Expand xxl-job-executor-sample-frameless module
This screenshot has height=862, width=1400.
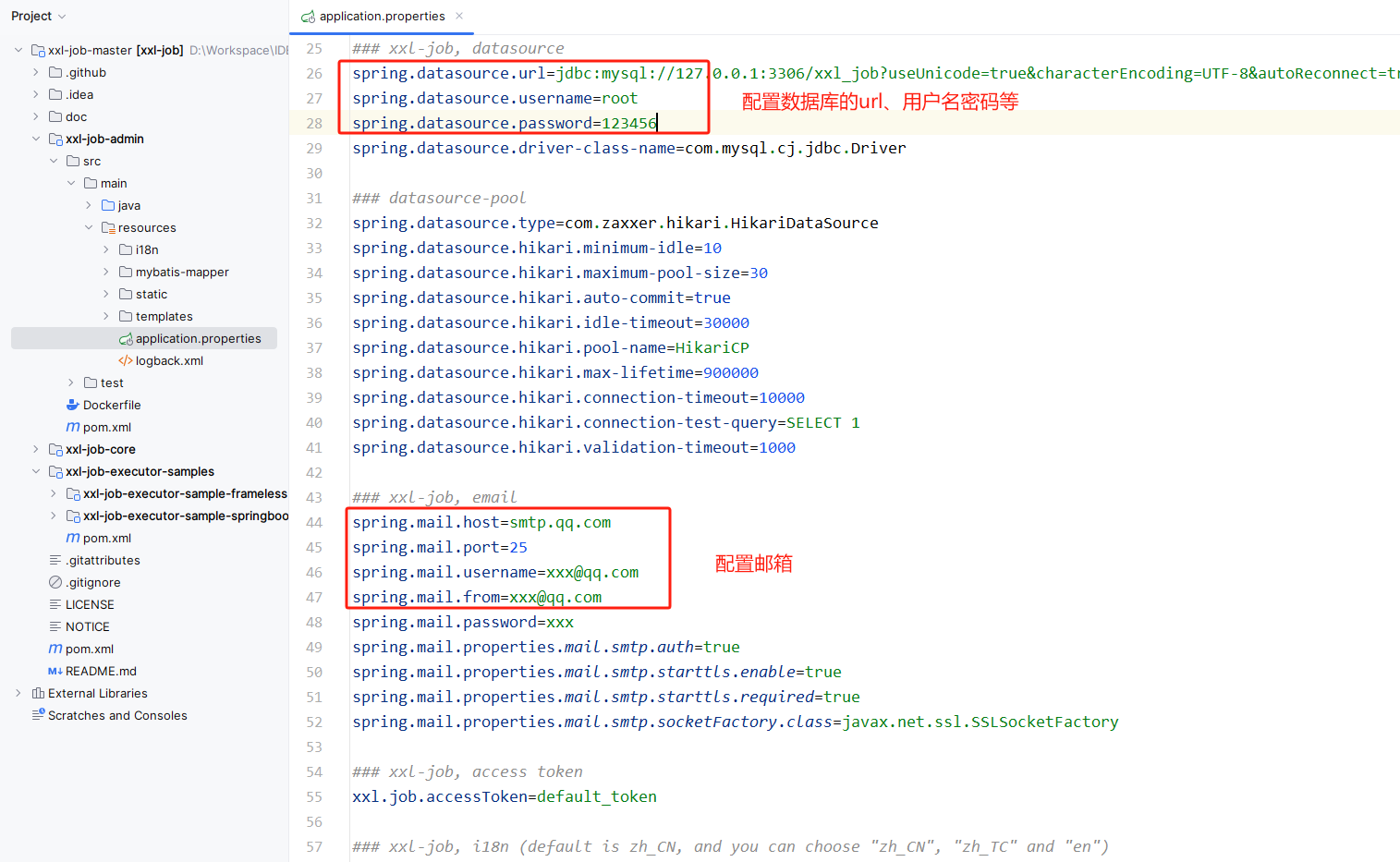54,493
